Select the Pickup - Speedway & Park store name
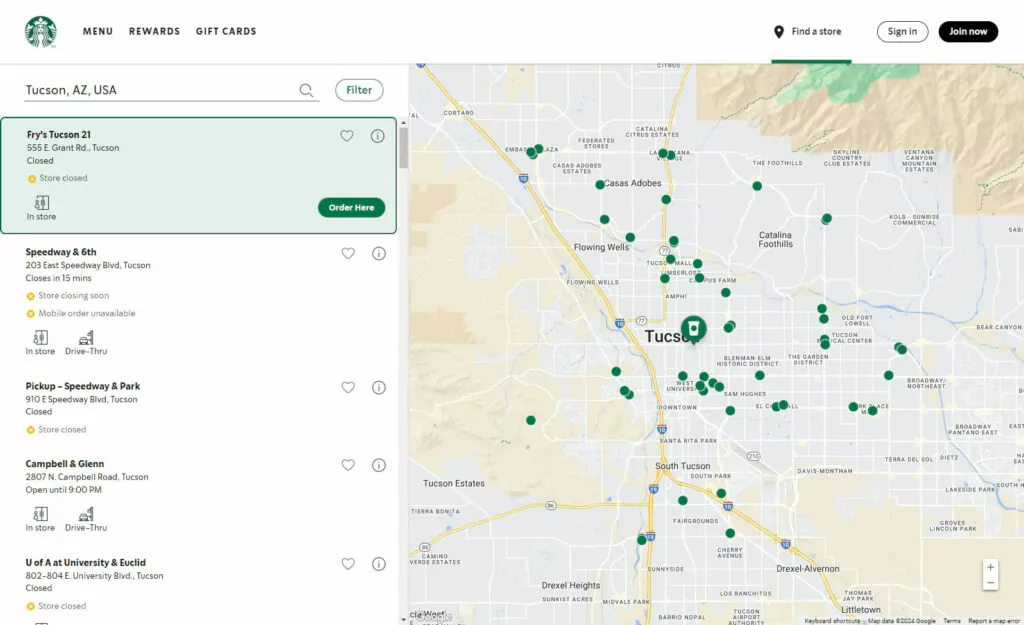This screenshot has width=1024, height=625. (83, 386)
